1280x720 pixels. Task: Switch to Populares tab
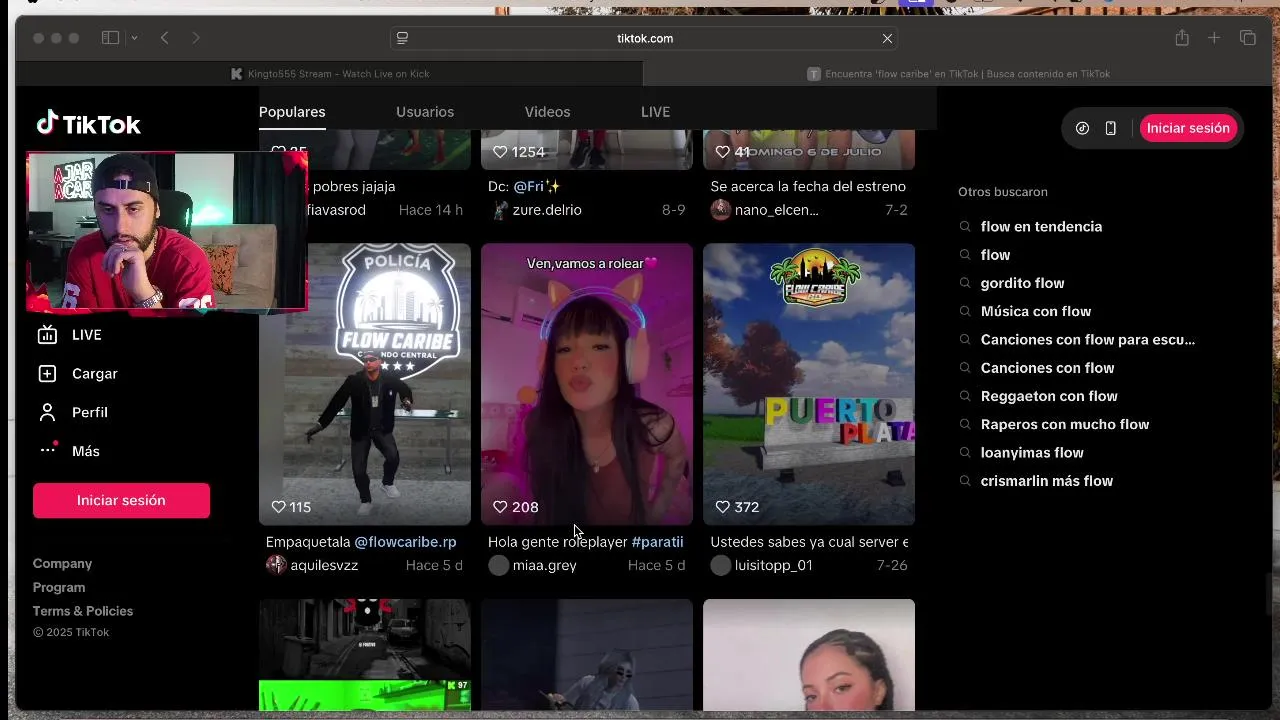[292, 112]
